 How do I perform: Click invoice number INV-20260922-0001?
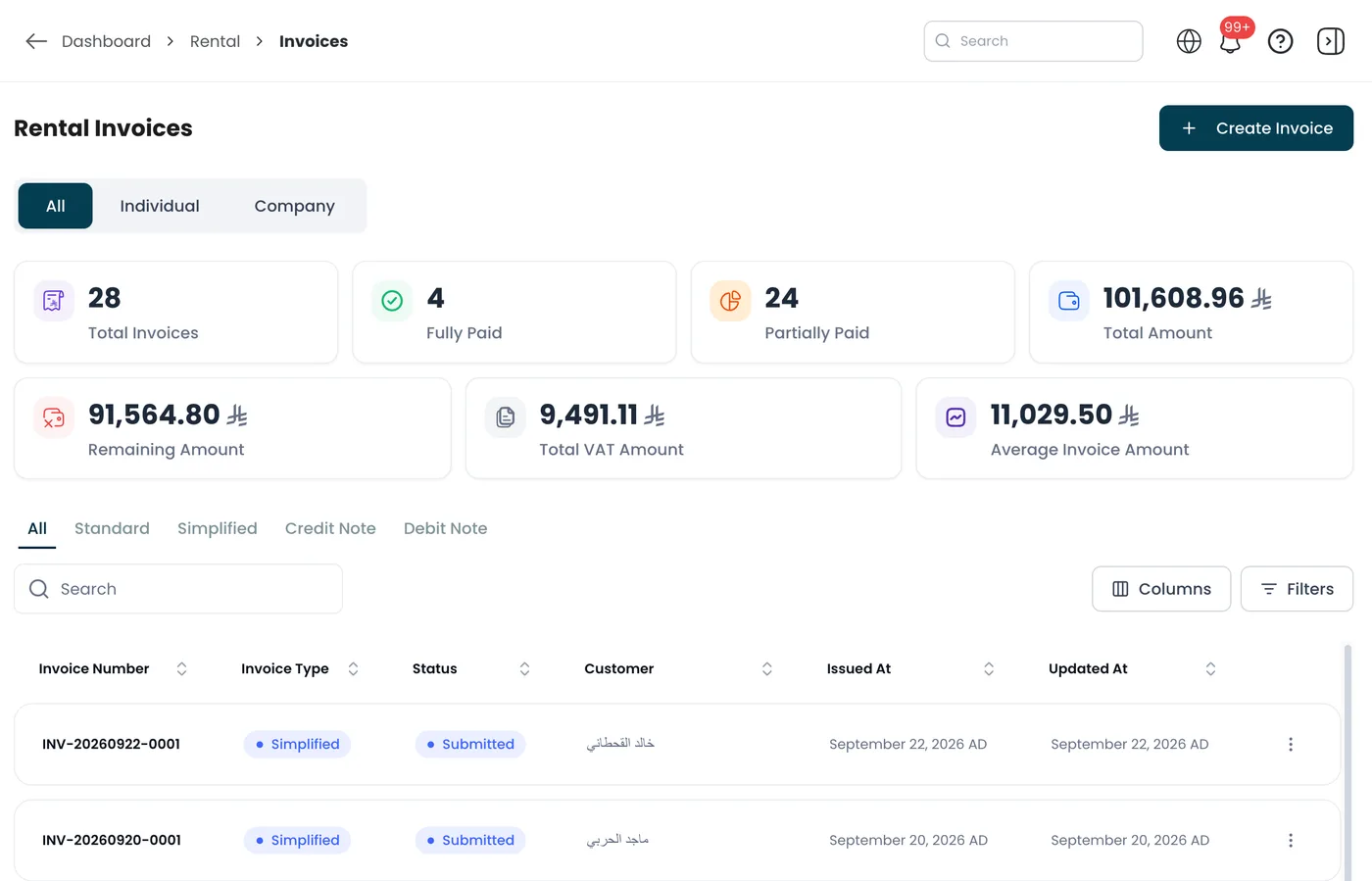click(x=111, y=745)
